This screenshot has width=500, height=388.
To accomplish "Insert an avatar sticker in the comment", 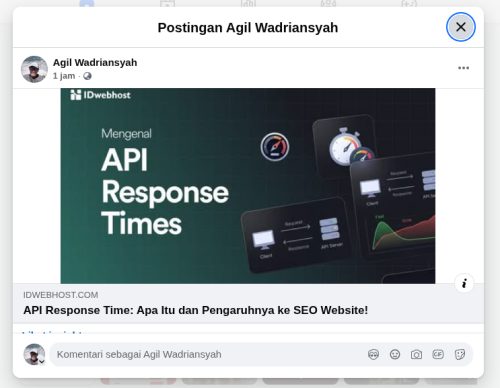I will pyautogui.click(x=373, y=354).
